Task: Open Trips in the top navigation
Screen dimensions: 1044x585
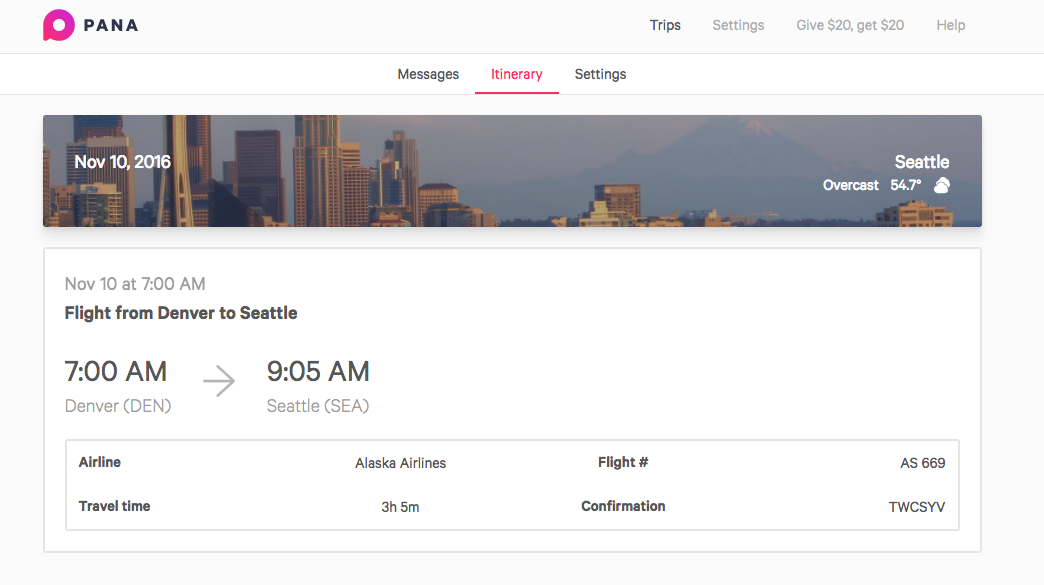Action: tap(665, 25)
